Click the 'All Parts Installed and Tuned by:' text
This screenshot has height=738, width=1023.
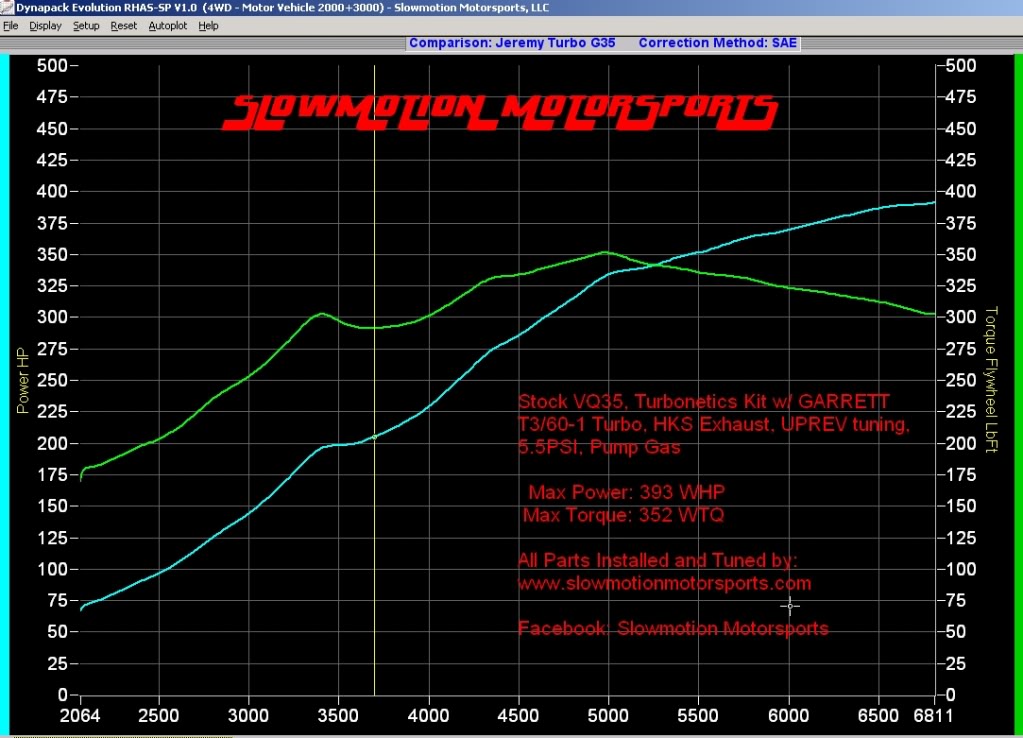pos(658,560)
